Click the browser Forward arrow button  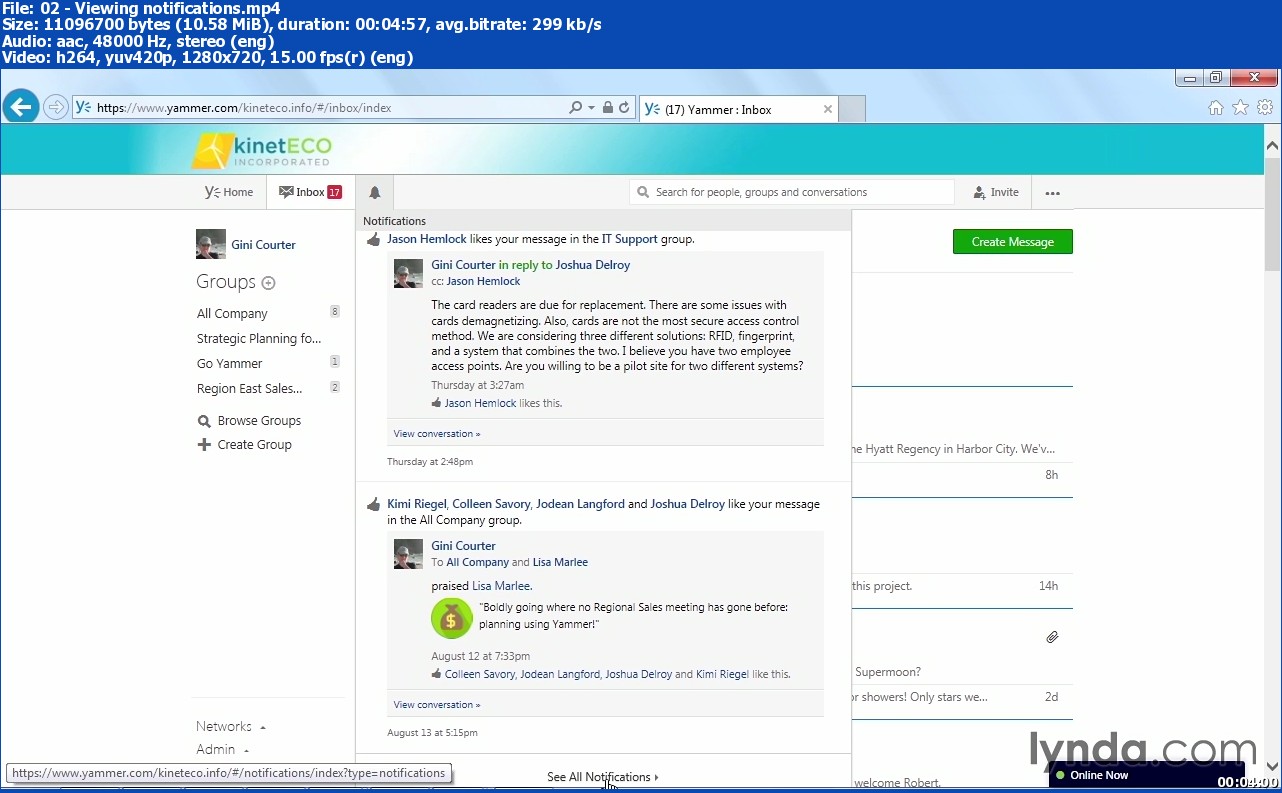tap(56, 107)
